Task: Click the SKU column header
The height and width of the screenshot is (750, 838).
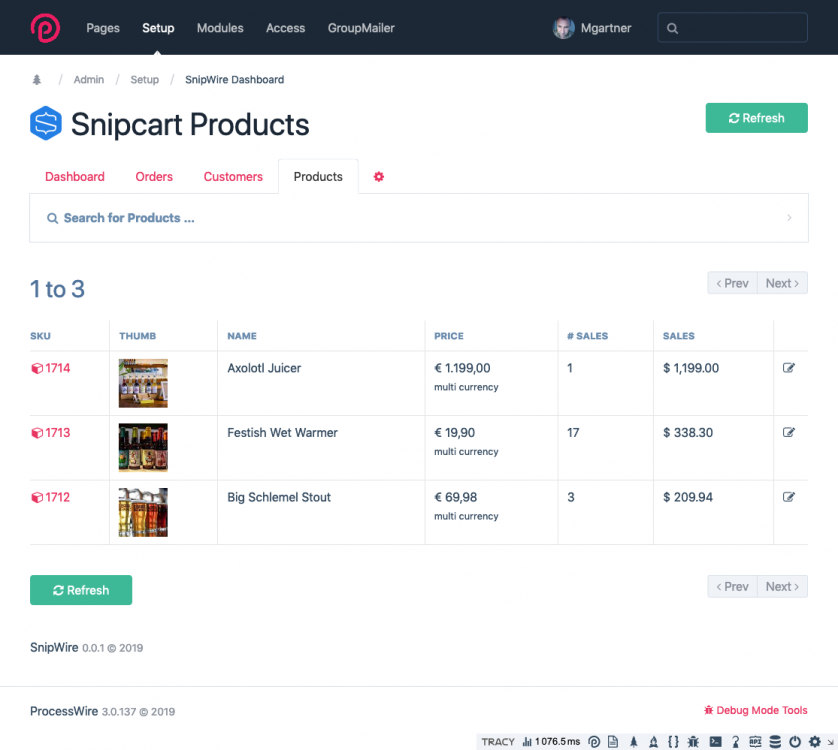Action: (x=40, y=336)
